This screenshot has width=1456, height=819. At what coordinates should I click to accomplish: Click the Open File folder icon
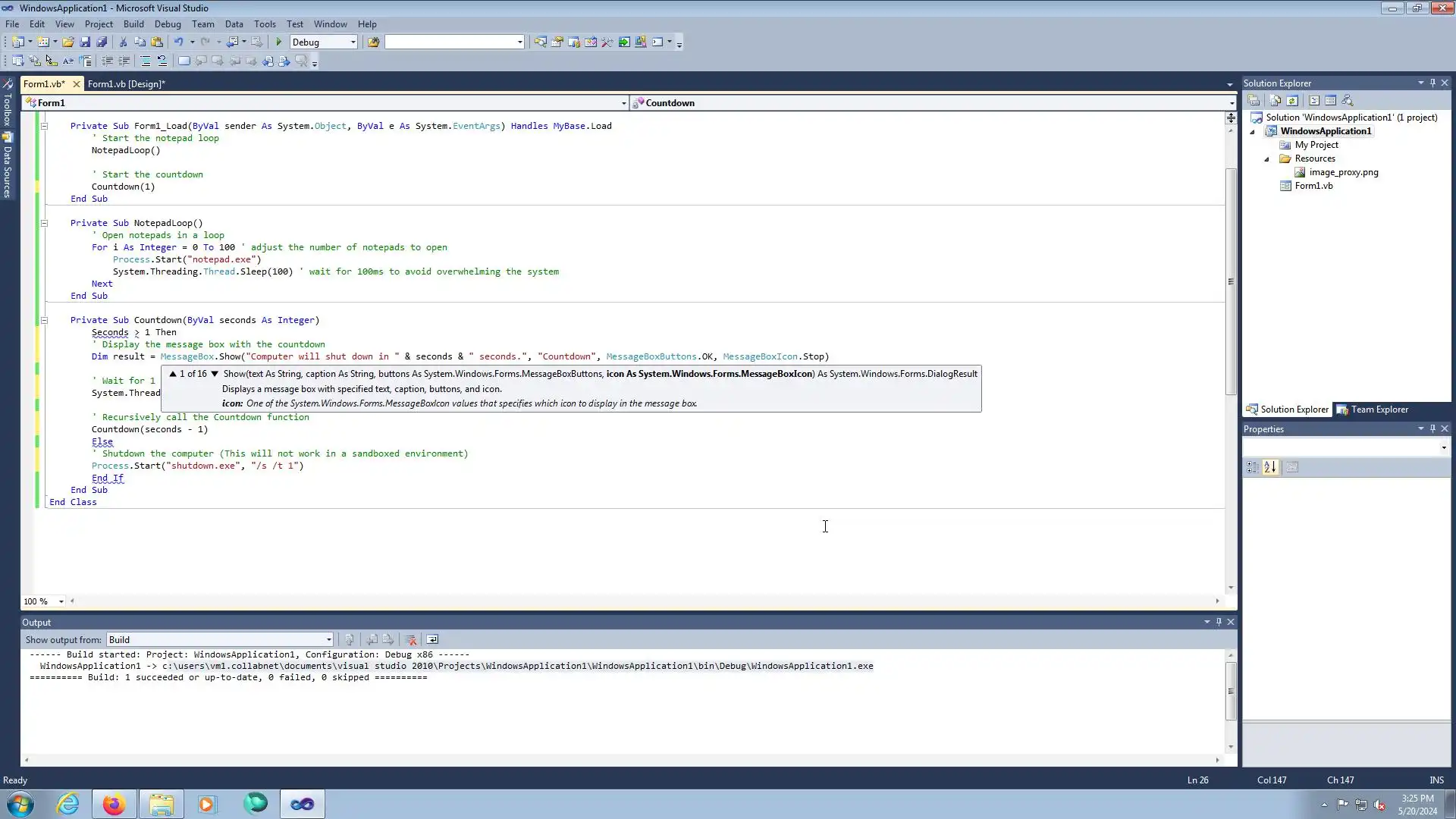tap(68, 42)
